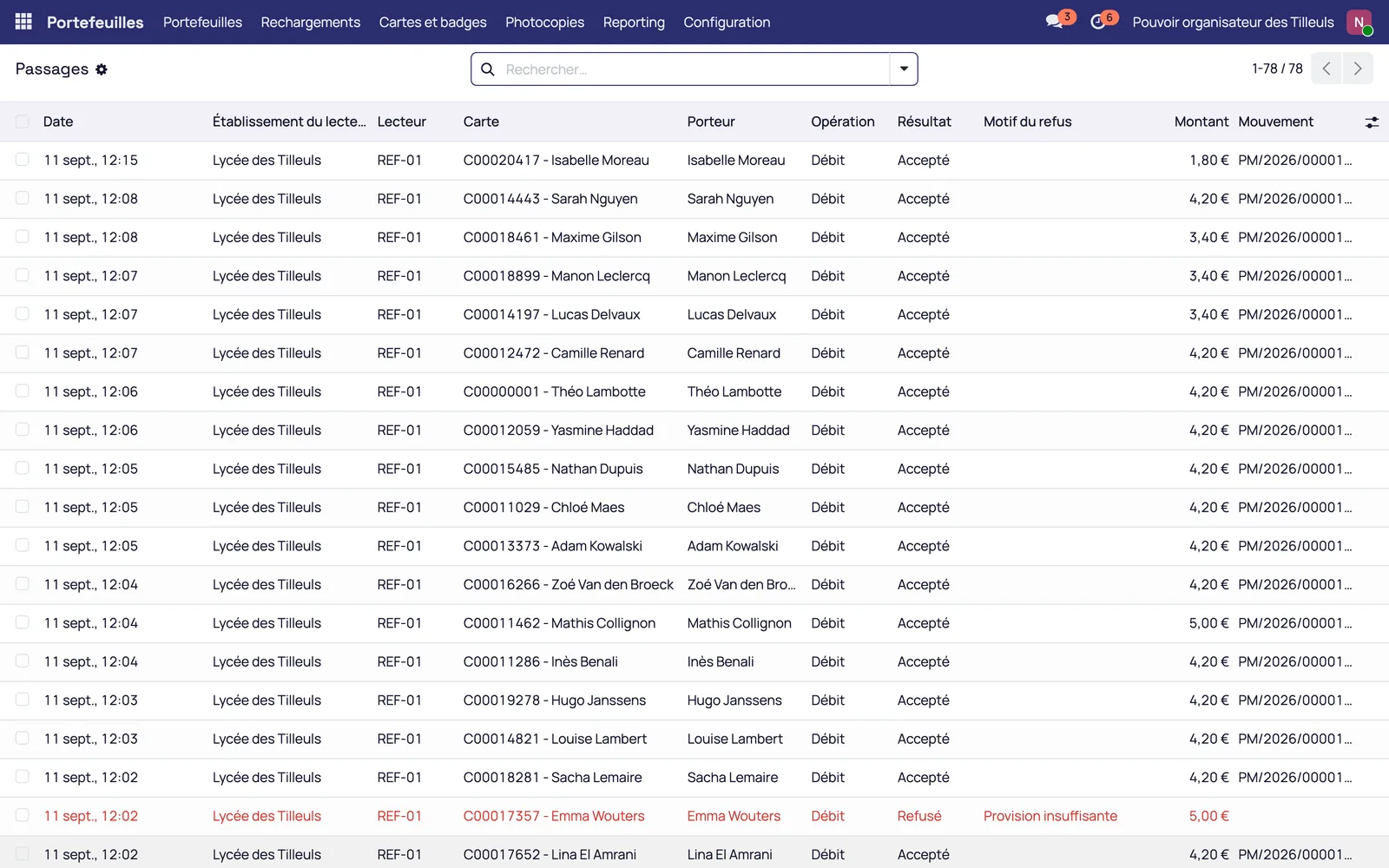1389x868 pixels.
Task: Go to the previous page arrow
Action: click(x=1326, y=69)
